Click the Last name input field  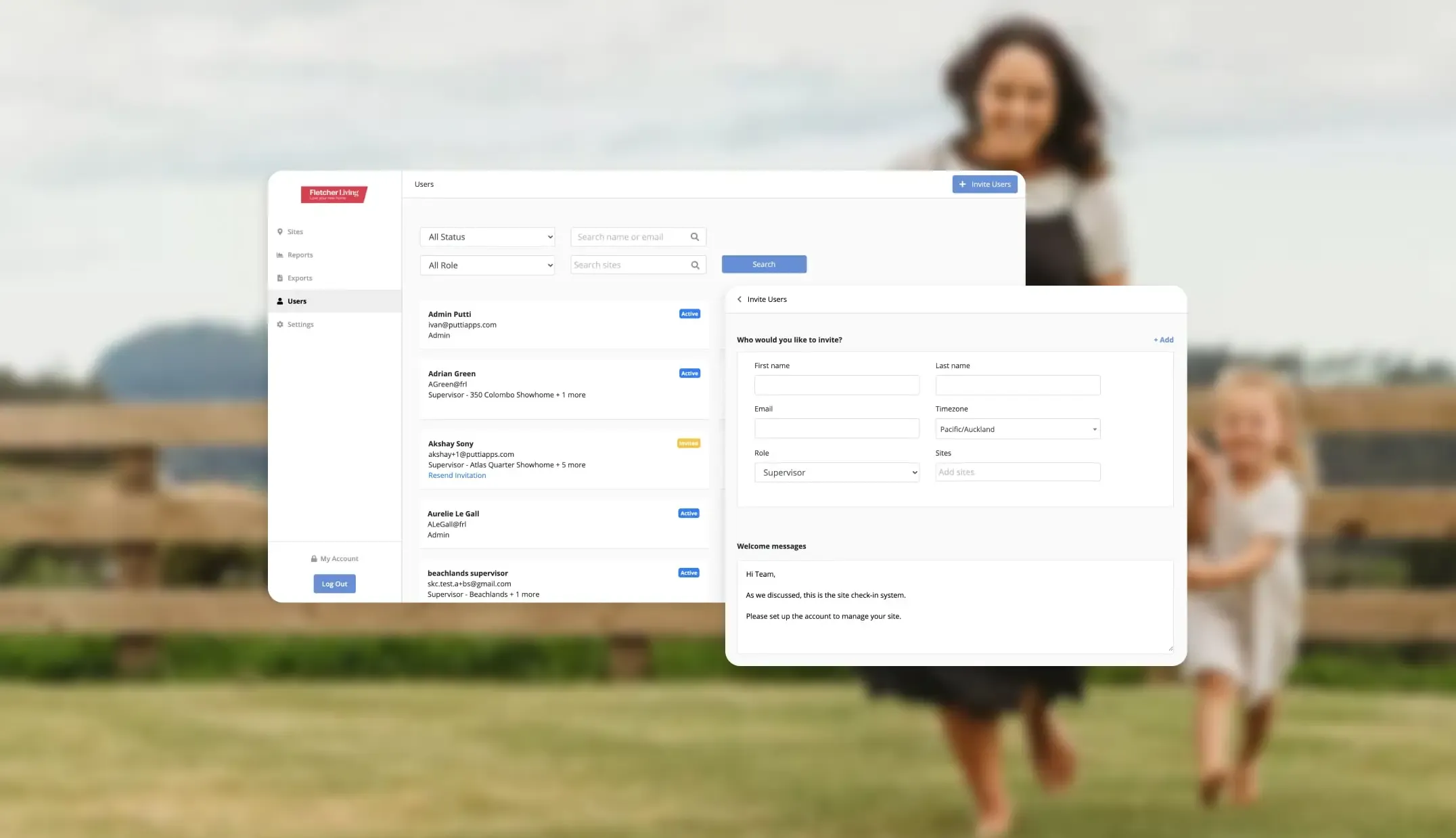[x=1018, y=385]
